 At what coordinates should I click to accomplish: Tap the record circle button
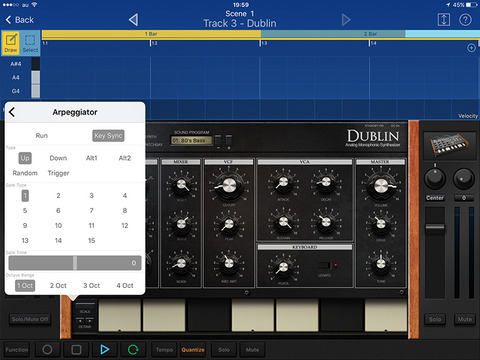pos(47,350)
